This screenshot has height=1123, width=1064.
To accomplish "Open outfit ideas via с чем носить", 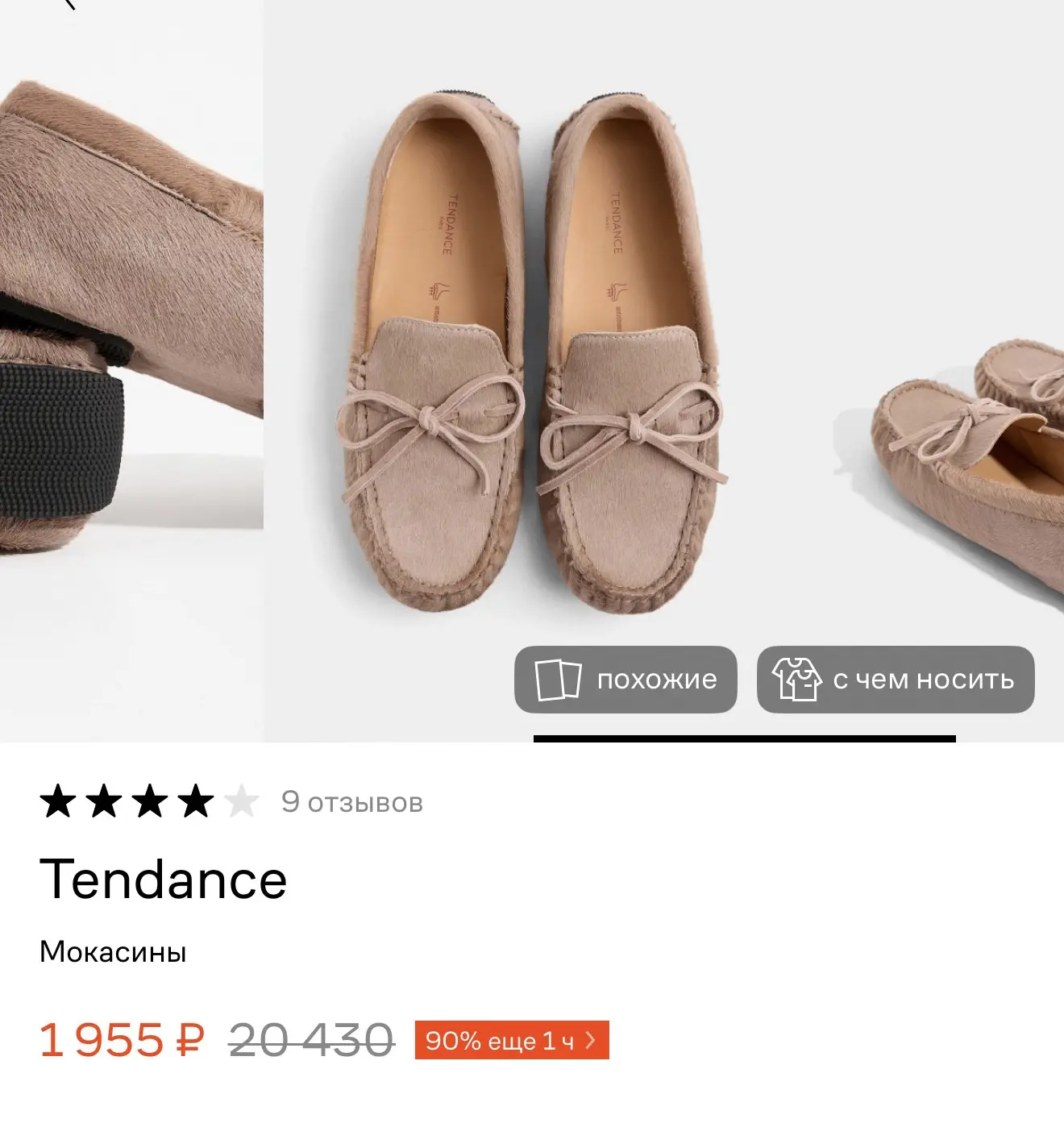I will (x=924, y=680).
